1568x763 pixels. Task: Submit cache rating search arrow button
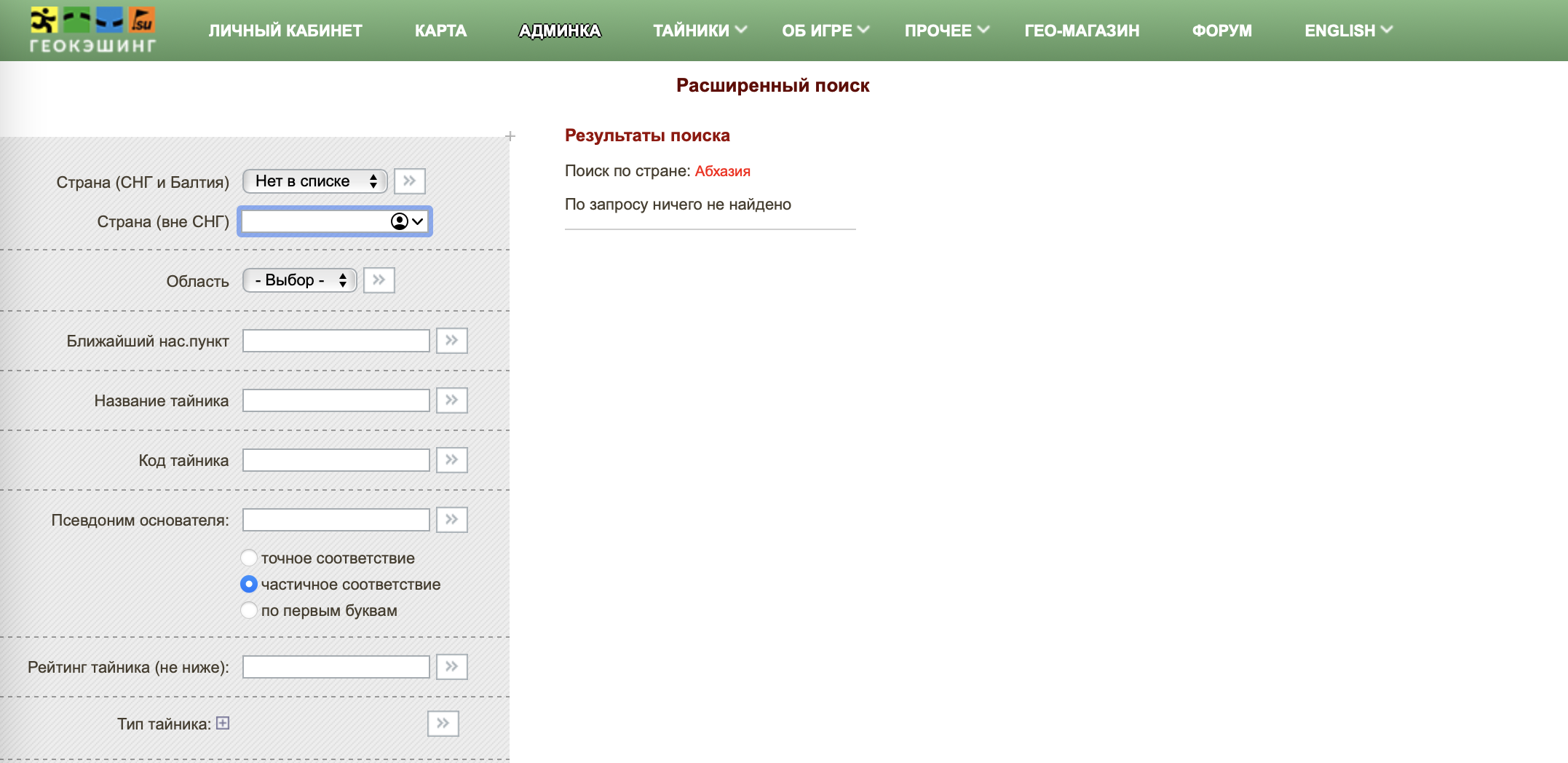tap(452, 667)
